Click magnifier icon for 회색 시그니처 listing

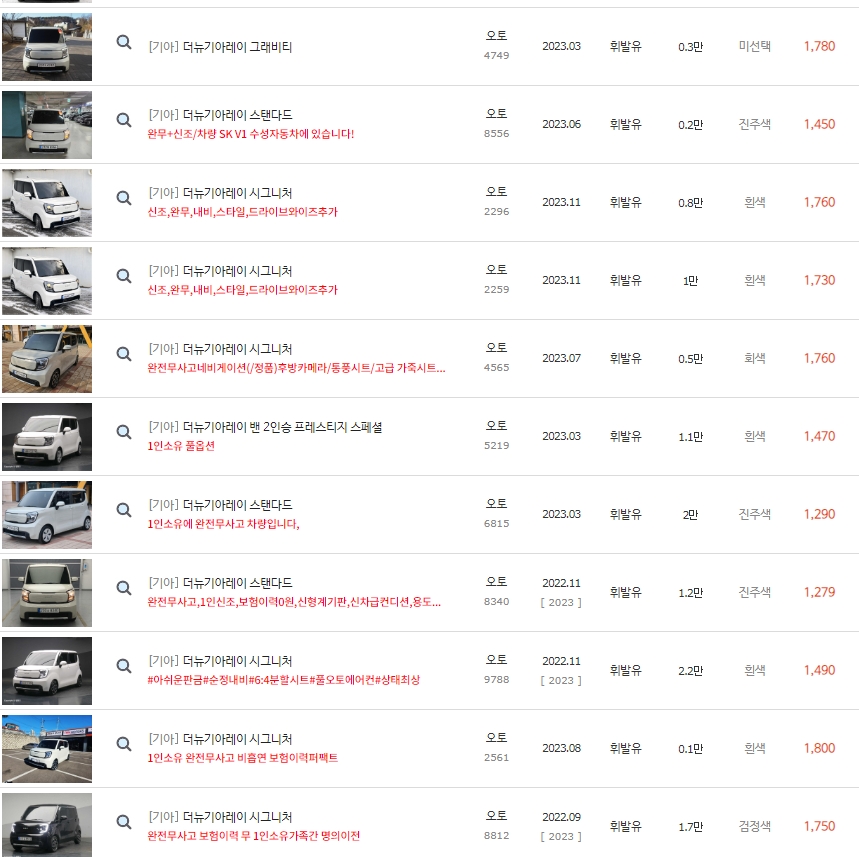coord(124,354)
